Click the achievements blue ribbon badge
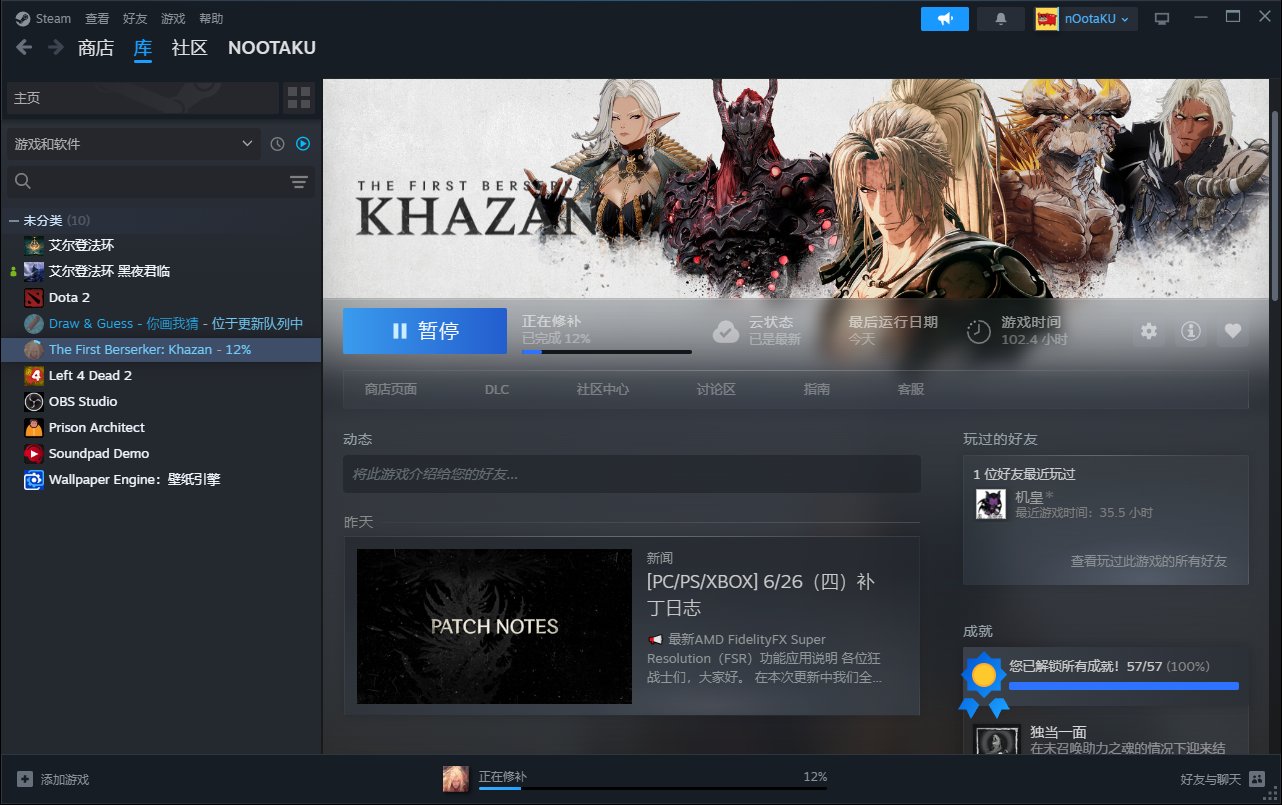Viewport: 1282px width, 805px height. [x=984, y=684]
